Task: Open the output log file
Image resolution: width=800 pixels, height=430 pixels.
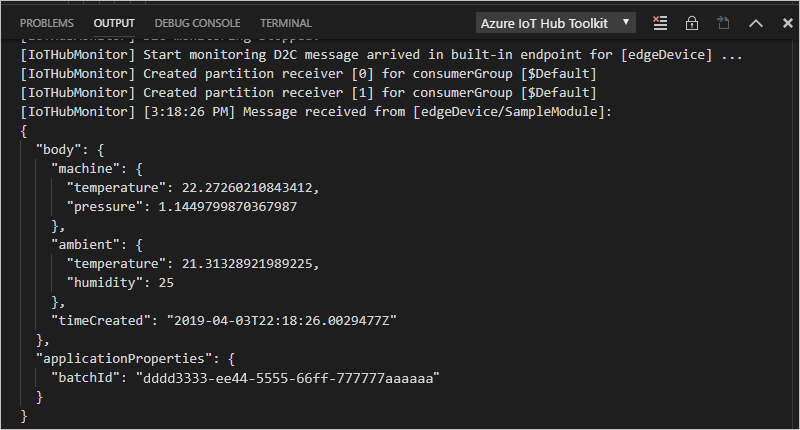Action: coord(724,22)
